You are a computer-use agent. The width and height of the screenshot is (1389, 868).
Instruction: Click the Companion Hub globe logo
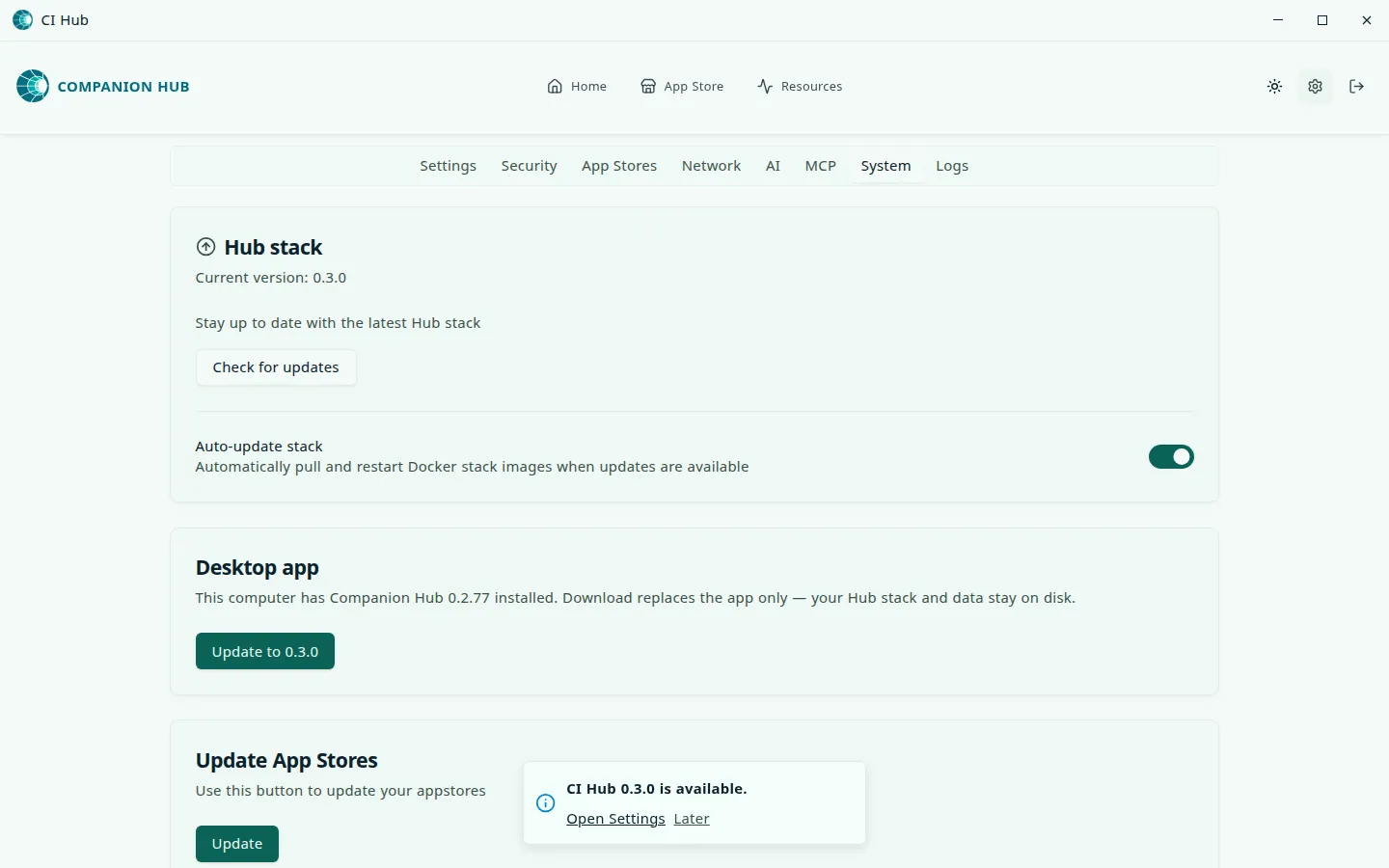(x=33, y=86)
